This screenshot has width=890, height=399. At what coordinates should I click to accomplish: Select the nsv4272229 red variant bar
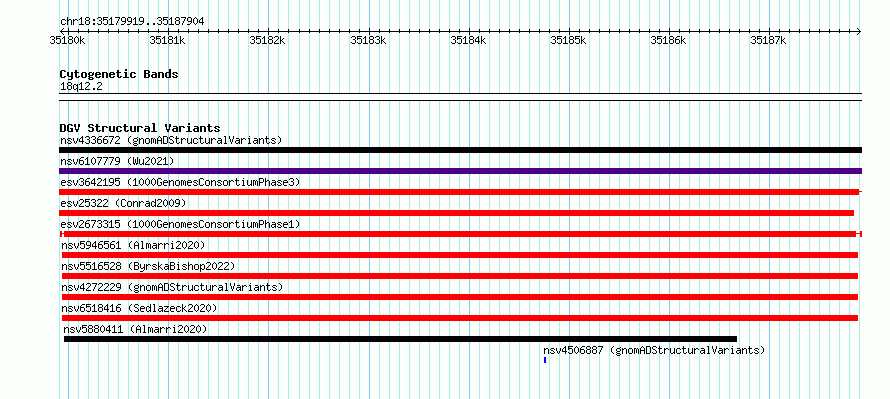[x=460, y=297]
